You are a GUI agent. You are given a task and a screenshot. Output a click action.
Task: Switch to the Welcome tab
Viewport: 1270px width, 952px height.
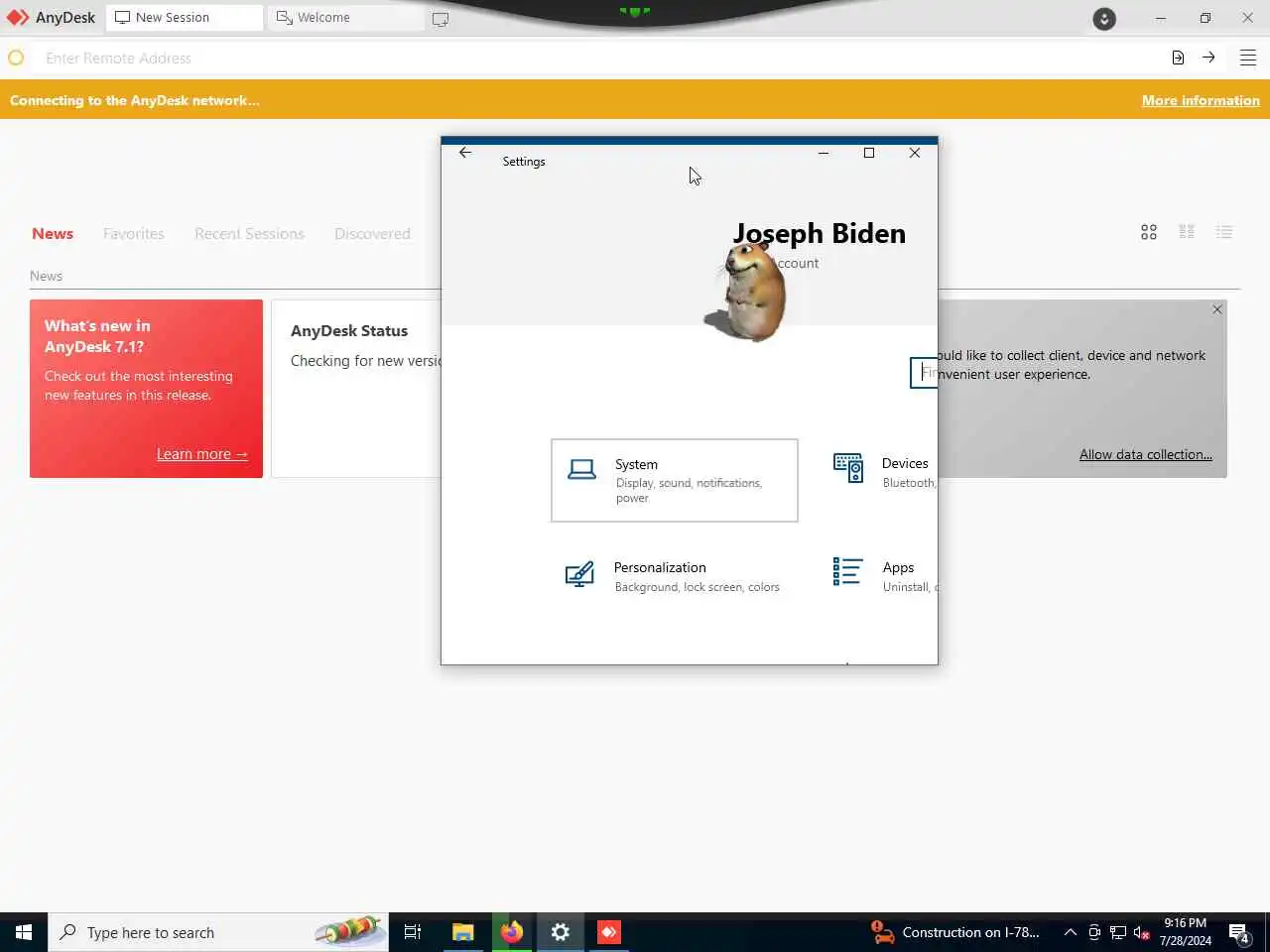[x=345, y=18]
